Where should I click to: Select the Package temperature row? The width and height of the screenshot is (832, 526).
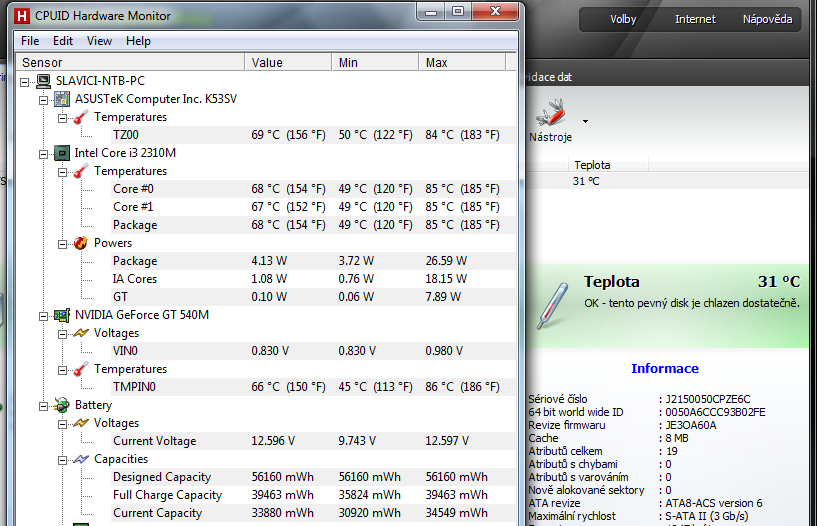pos(313,225)
